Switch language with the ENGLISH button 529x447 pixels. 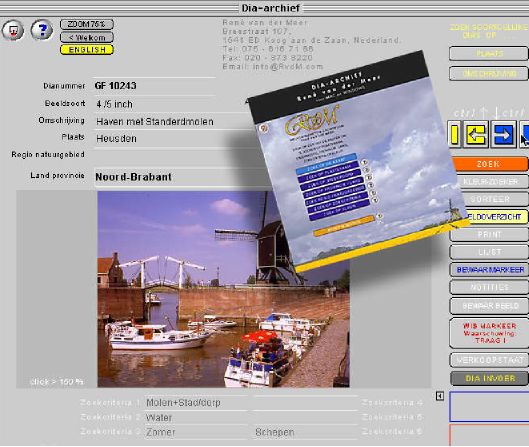[87, 50]
